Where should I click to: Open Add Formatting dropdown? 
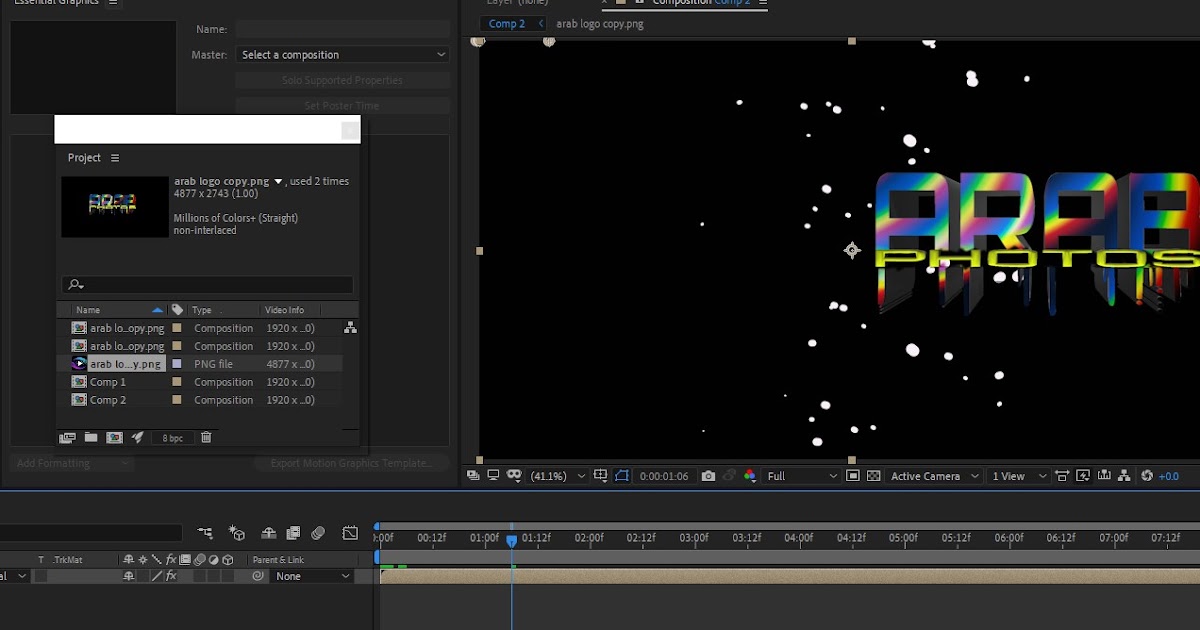(x=72, y=463)
